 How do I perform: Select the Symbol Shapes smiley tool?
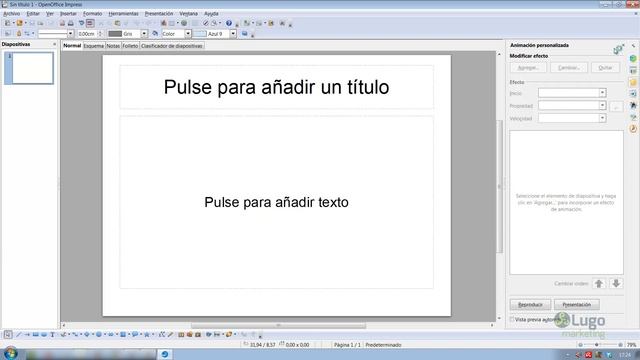coord(98,335)
